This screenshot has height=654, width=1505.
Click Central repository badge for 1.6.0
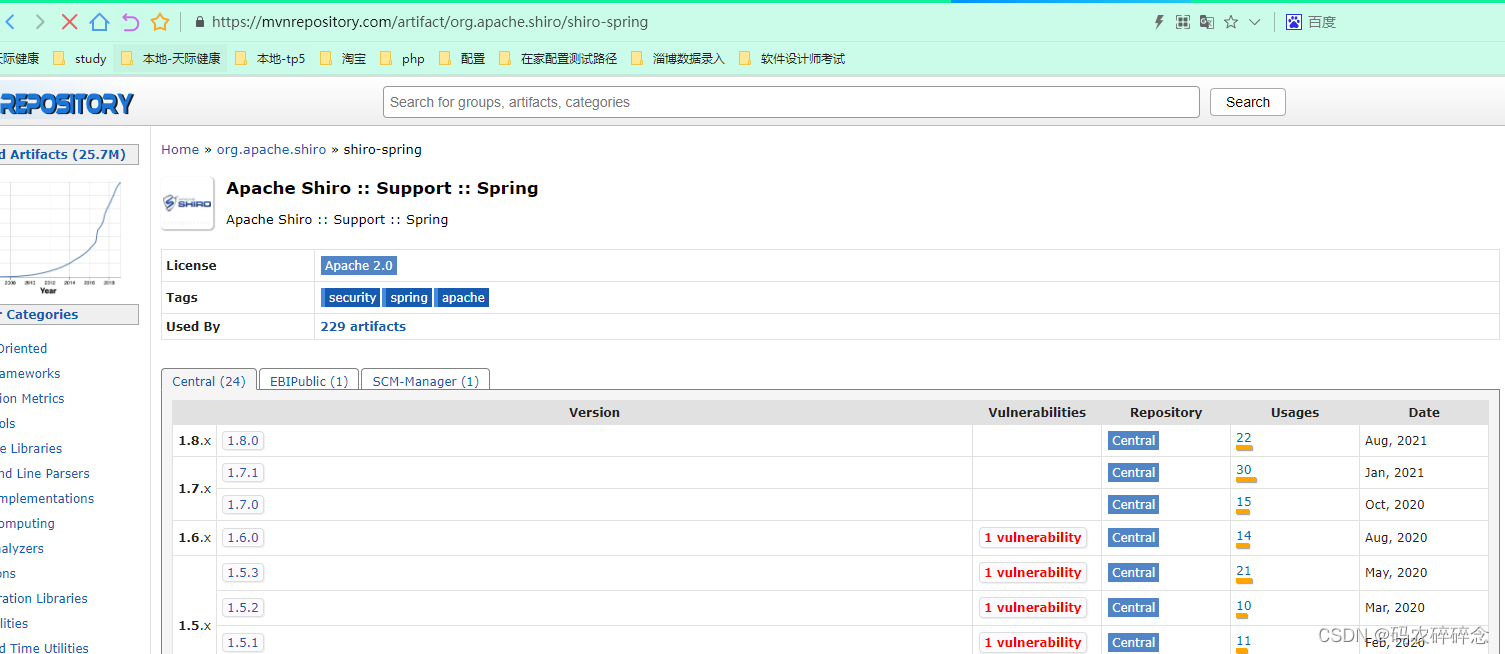(1133, 537)
